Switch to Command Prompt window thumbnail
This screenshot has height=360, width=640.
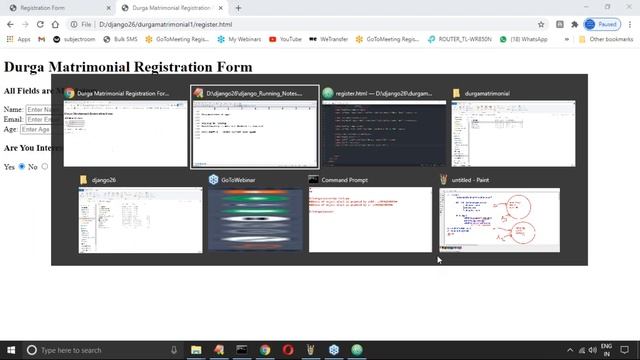pyautogui.click(x=370, y=214)
